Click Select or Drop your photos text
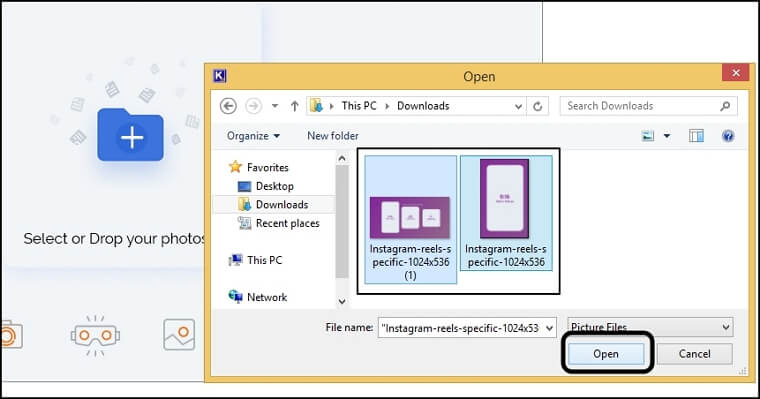The image size is (760, 399). tap(114, 239)
